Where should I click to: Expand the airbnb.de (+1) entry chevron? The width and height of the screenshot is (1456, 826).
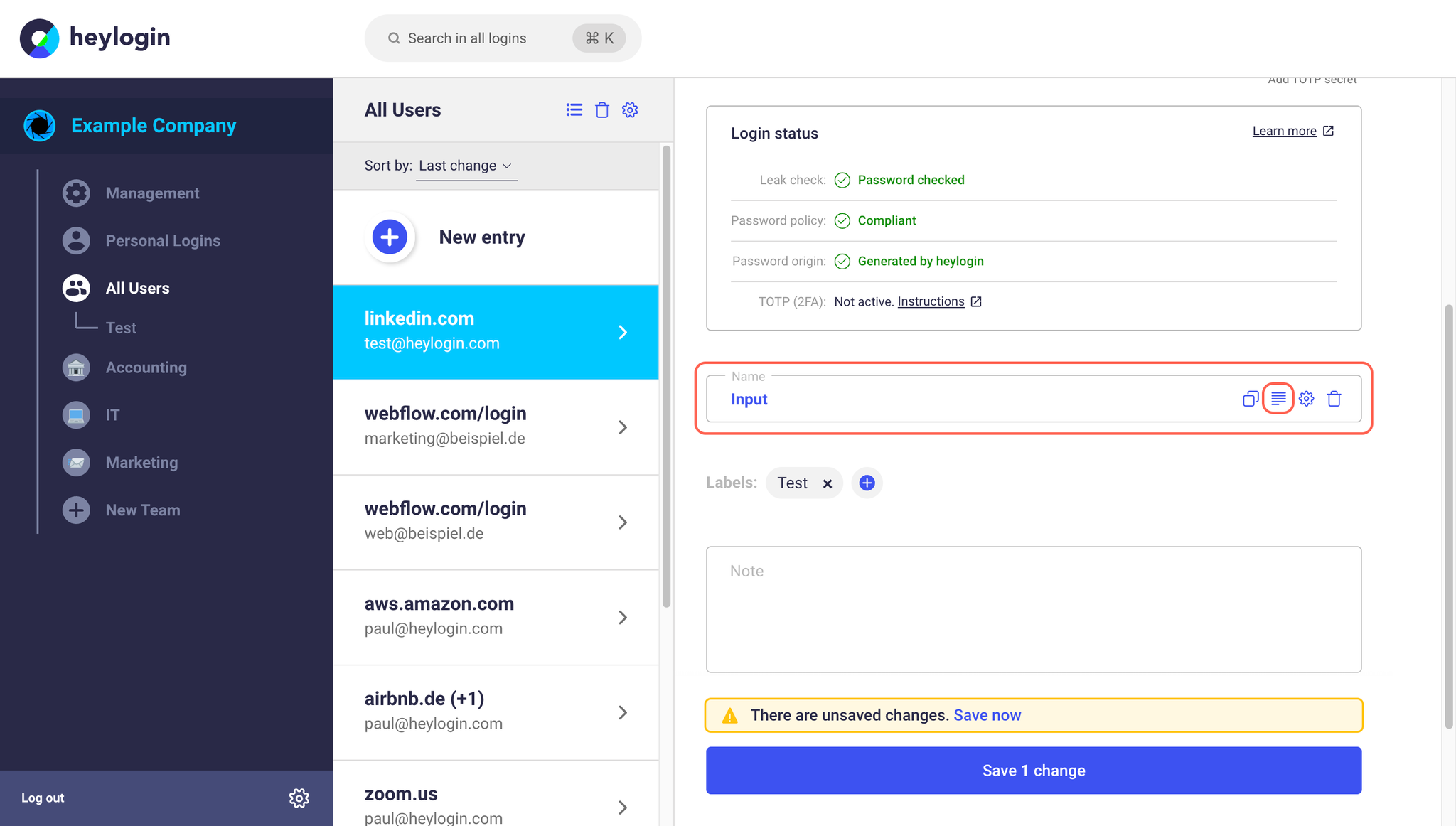point(623,712)
